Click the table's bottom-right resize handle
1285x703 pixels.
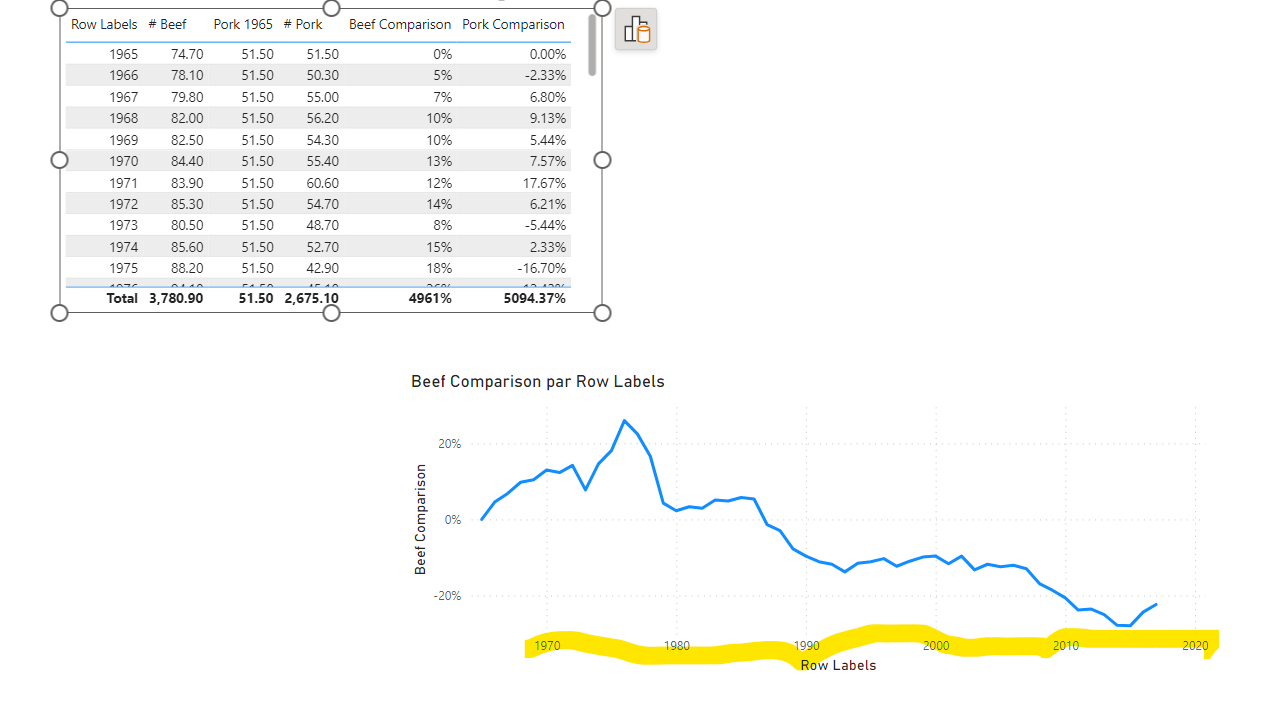[x=602, y=313]
